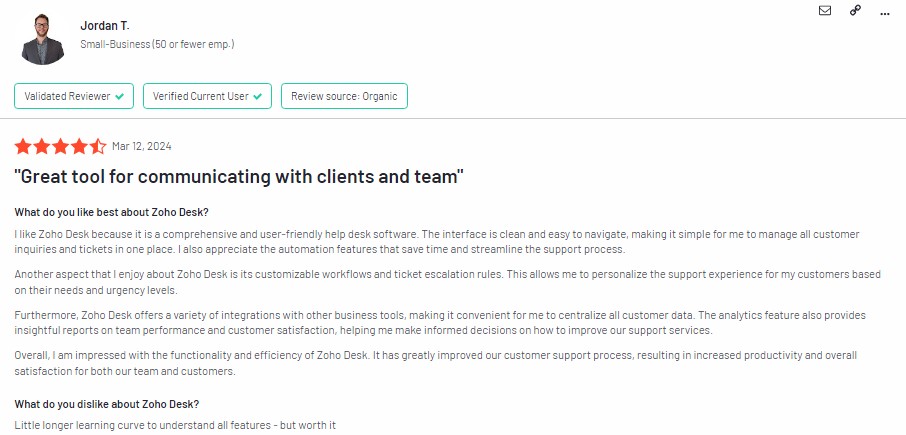Image resolution: width=906 pixels, height=435 pixels.
Task: Click the review date Mar 12, 2024
Action: point(142,146)
